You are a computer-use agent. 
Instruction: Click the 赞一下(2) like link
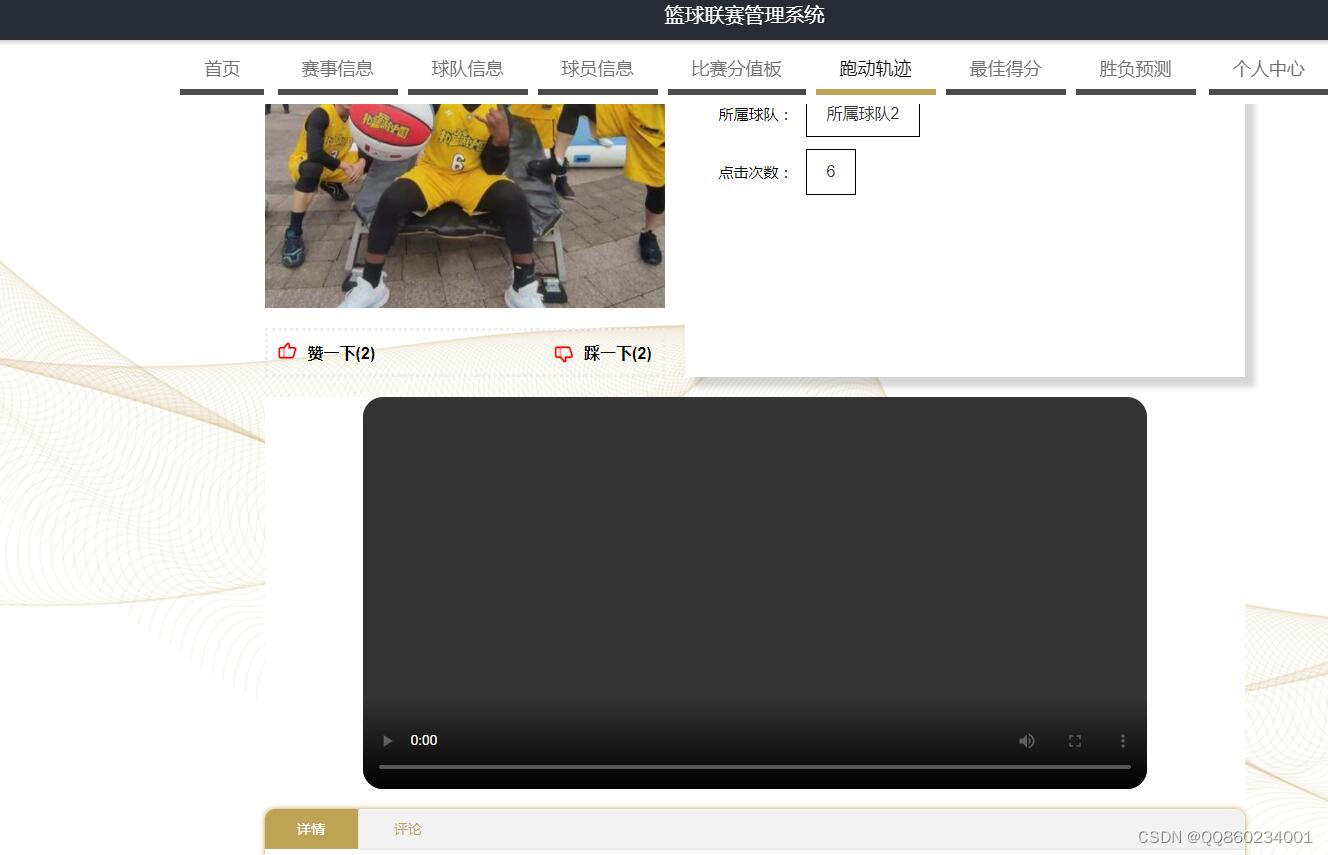pos(340,353)
